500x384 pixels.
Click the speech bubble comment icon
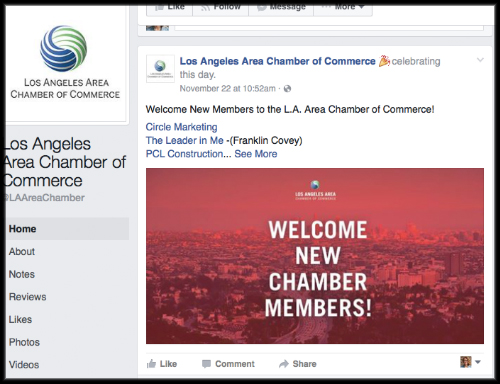[x=206, y=364]
